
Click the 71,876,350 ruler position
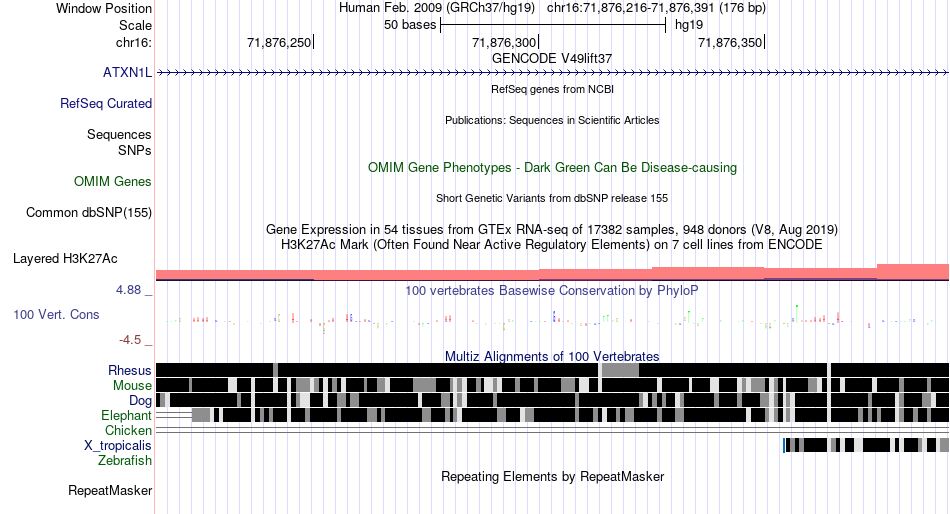[x=730, y=42]
